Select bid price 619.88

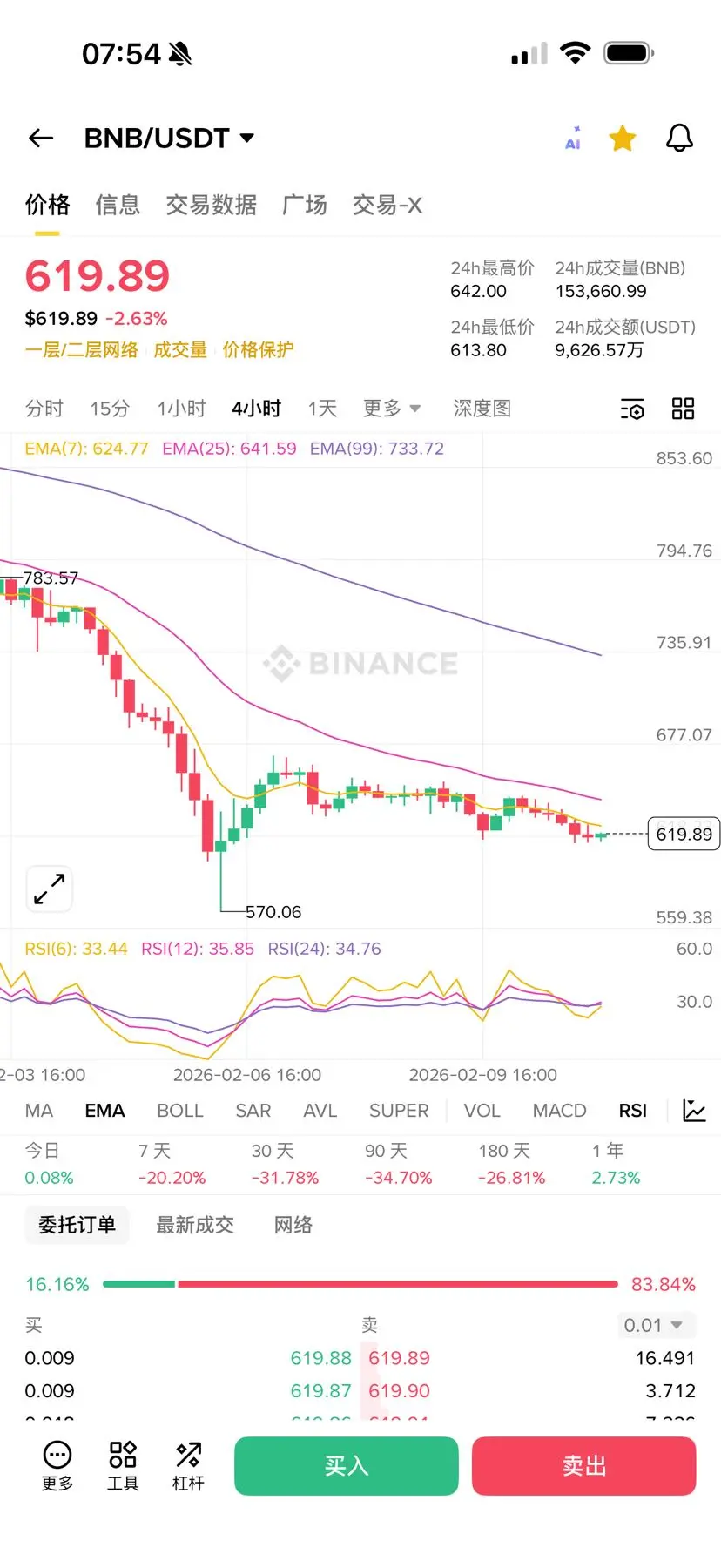pyautogui.click(x=320, y=1358)
